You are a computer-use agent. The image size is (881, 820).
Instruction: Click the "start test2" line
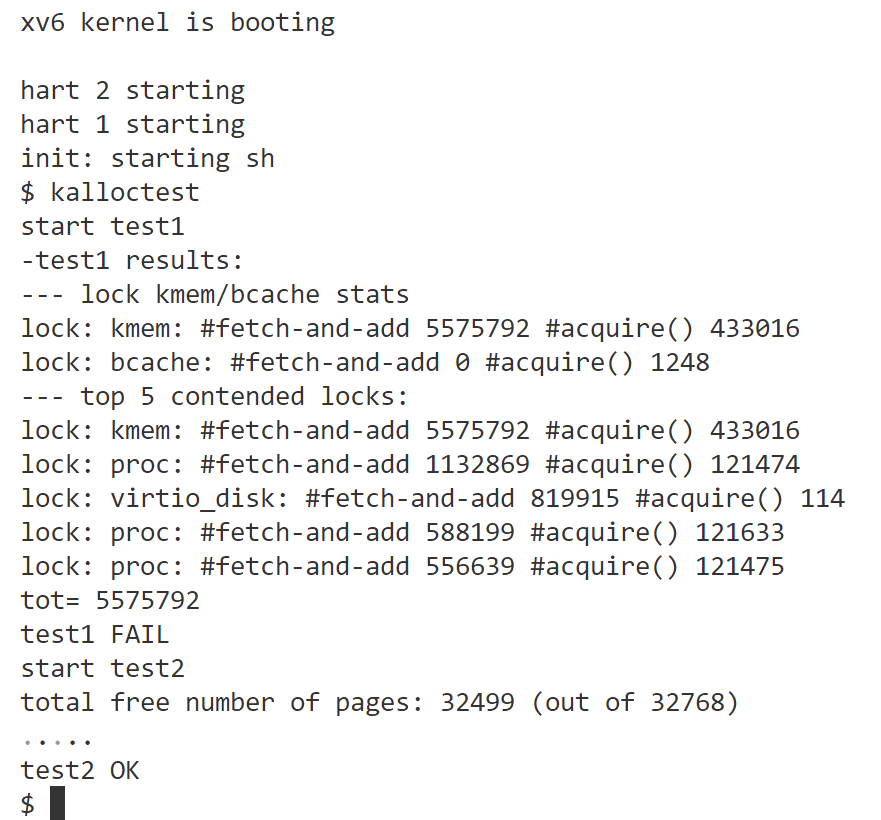(x=102, y=668)
